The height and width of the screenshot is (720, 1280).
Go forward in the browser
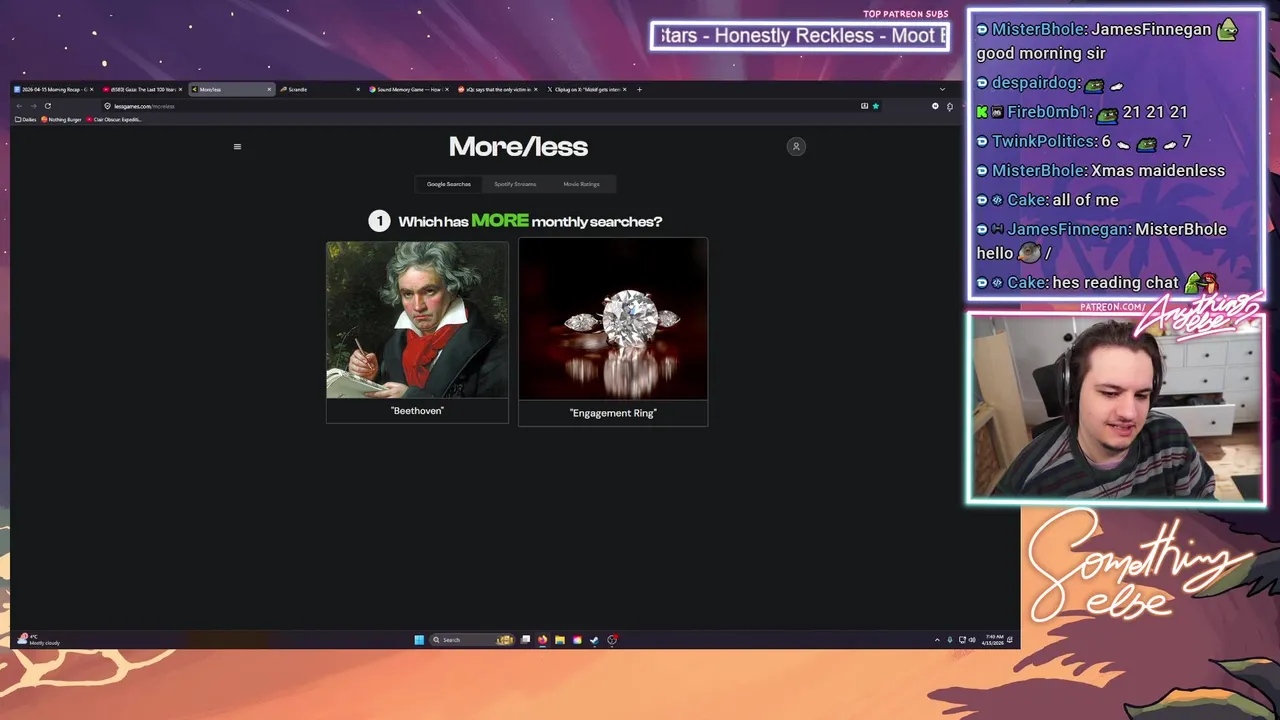point(33,106)
